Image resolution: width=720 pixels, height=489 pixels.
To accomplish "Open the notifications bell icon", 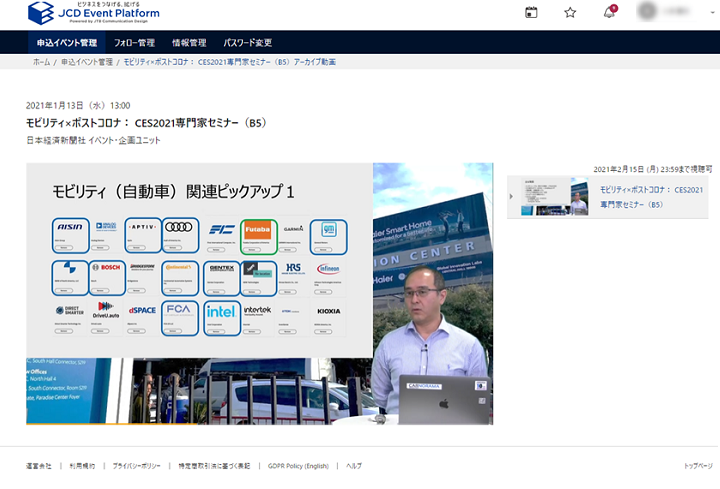I will [x=610, y=12].
